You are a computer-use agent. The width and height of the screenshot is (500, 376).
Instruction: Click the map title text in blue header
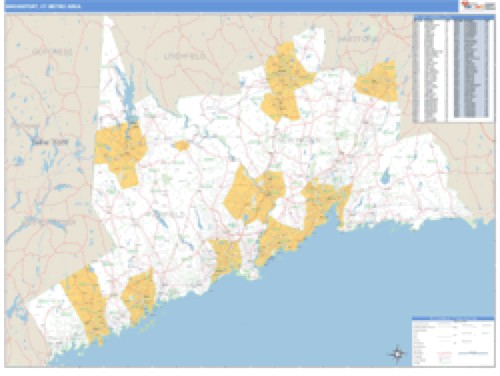pyautogui.click(x=43, y=6)
